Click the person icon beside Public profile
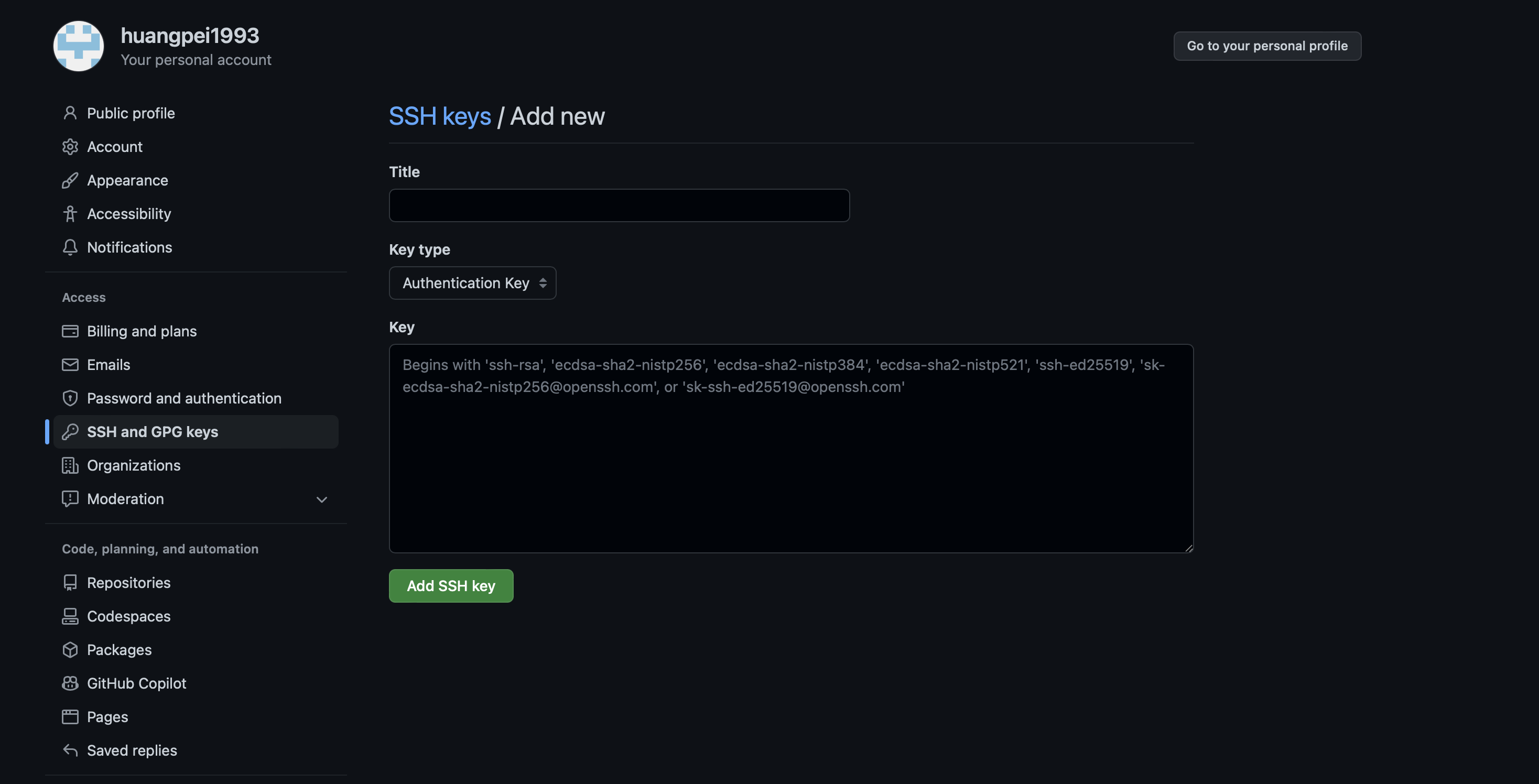The width and height of the screenshot is (1539, 784). (x=70, y=113)
